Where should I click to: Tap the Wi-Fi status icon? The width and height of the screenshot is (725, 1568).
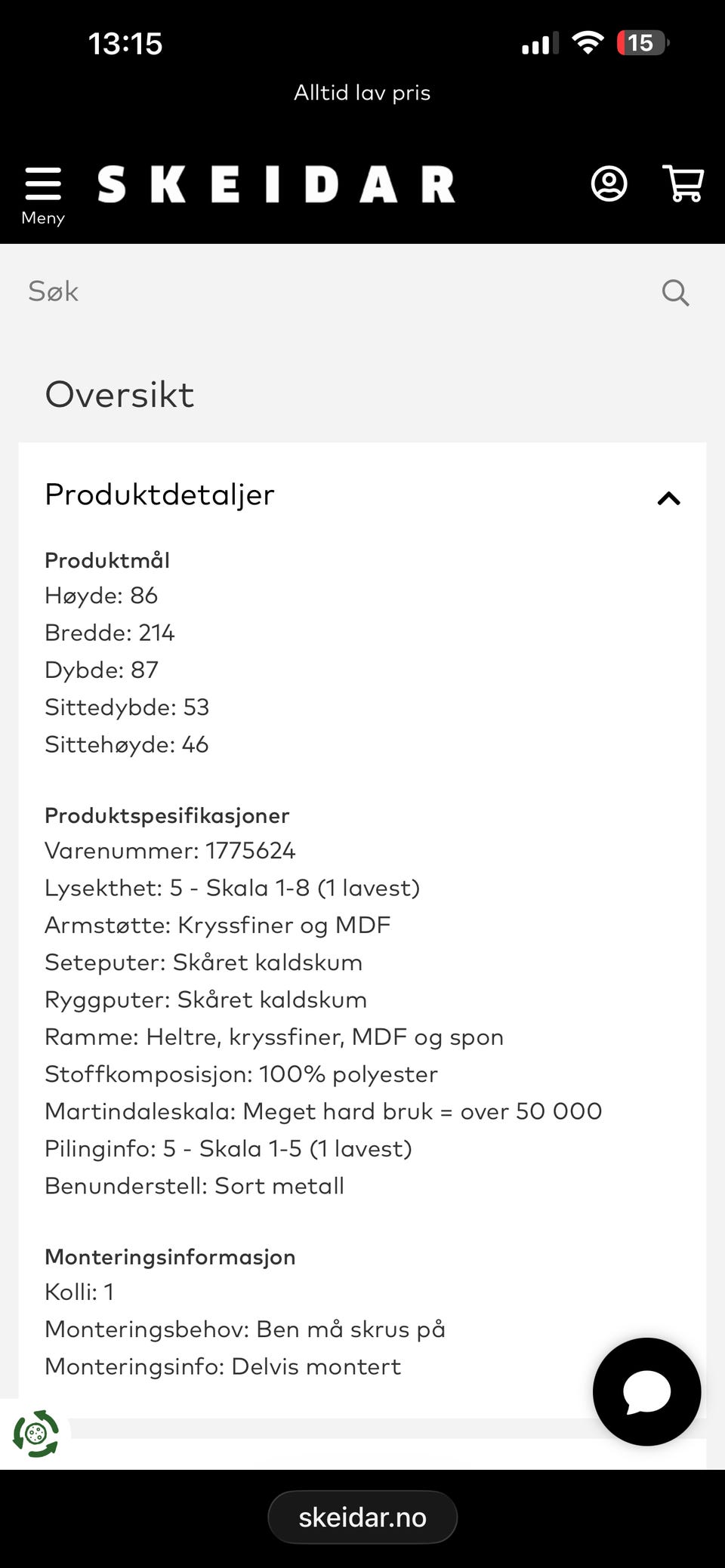coord(588,43)
